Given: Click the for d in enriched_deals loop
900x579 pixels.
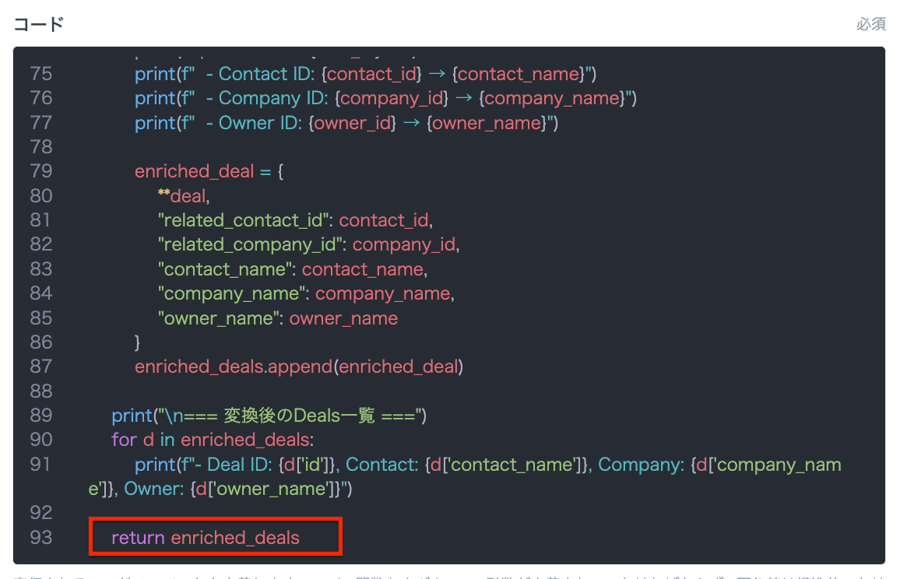Looking at the screenshot, I should tap(212, 440).
